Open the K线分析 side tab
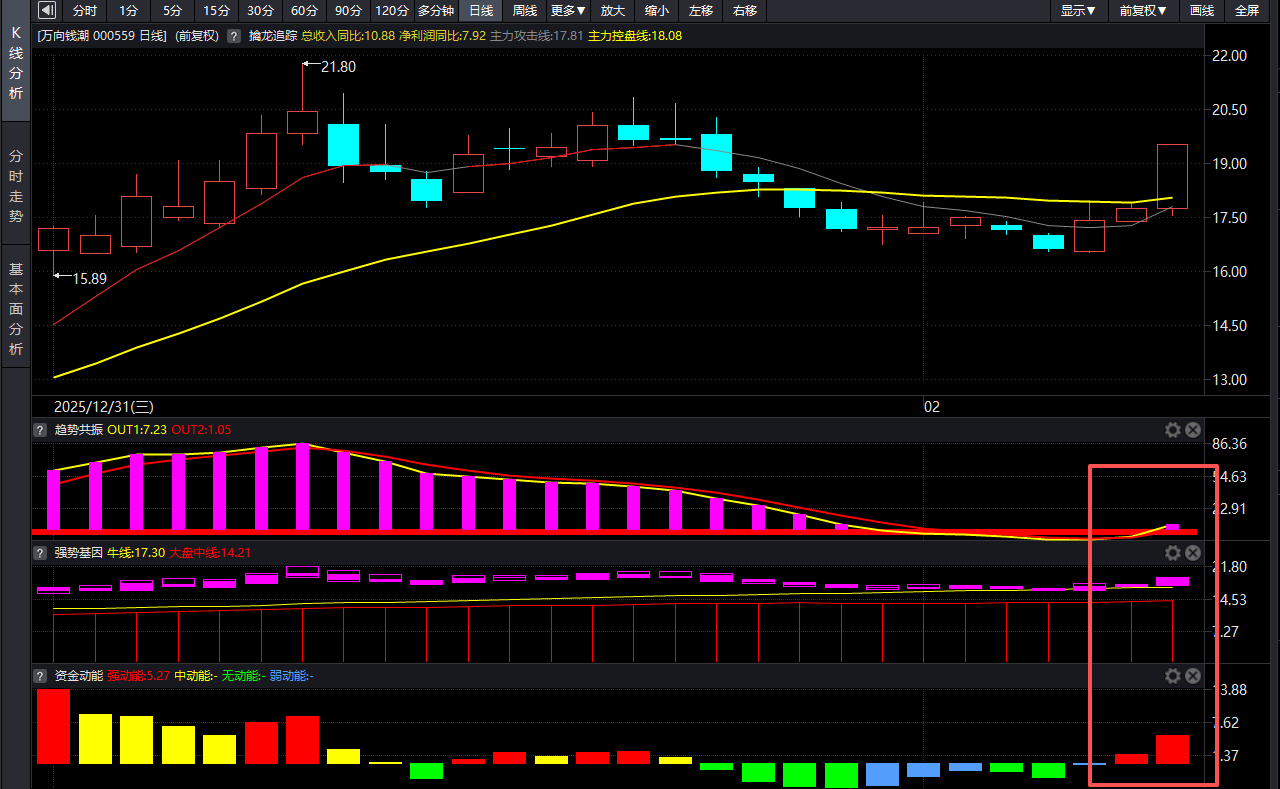The height and width of the screenshot is (789, 1280). (x=15, y=63)
